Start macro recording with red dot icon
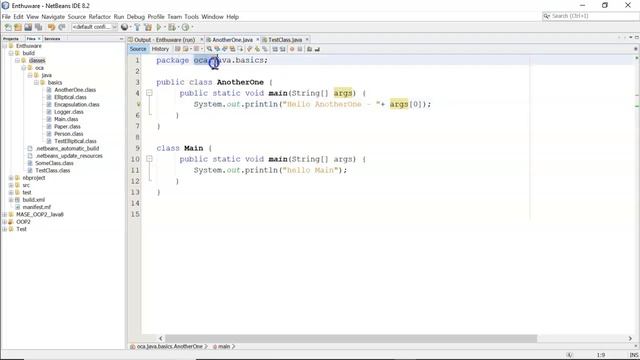The width and height of the screenshot is (640, 360). 292,49
